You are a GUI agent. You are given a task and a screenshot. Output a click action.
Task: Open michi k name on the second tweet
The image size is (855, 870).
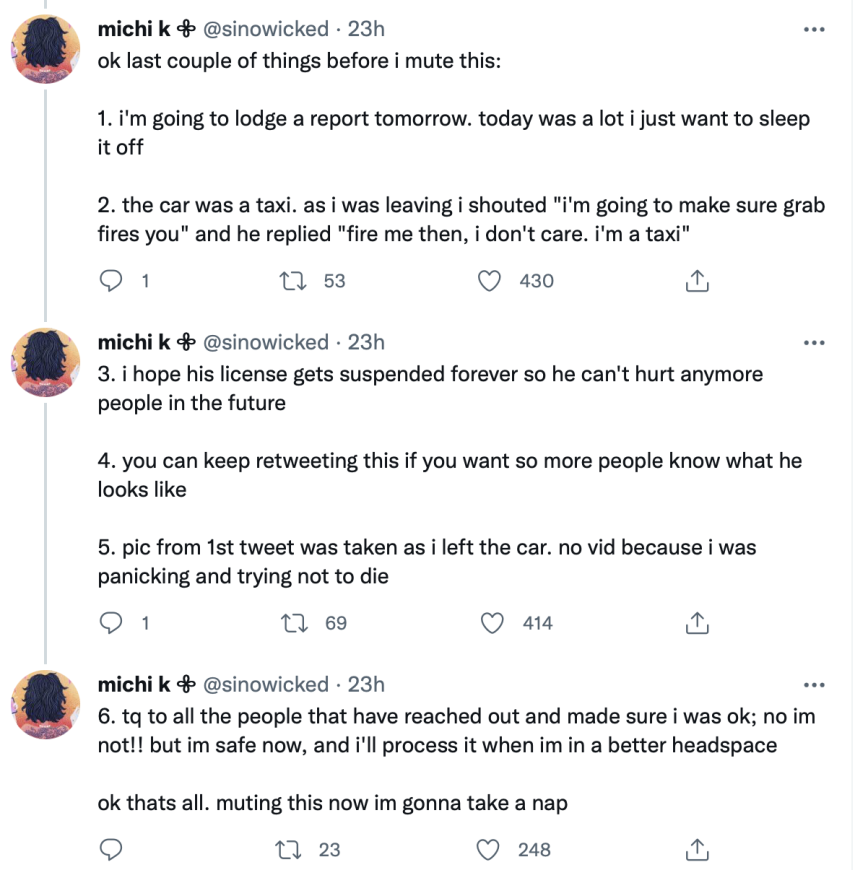134,342
